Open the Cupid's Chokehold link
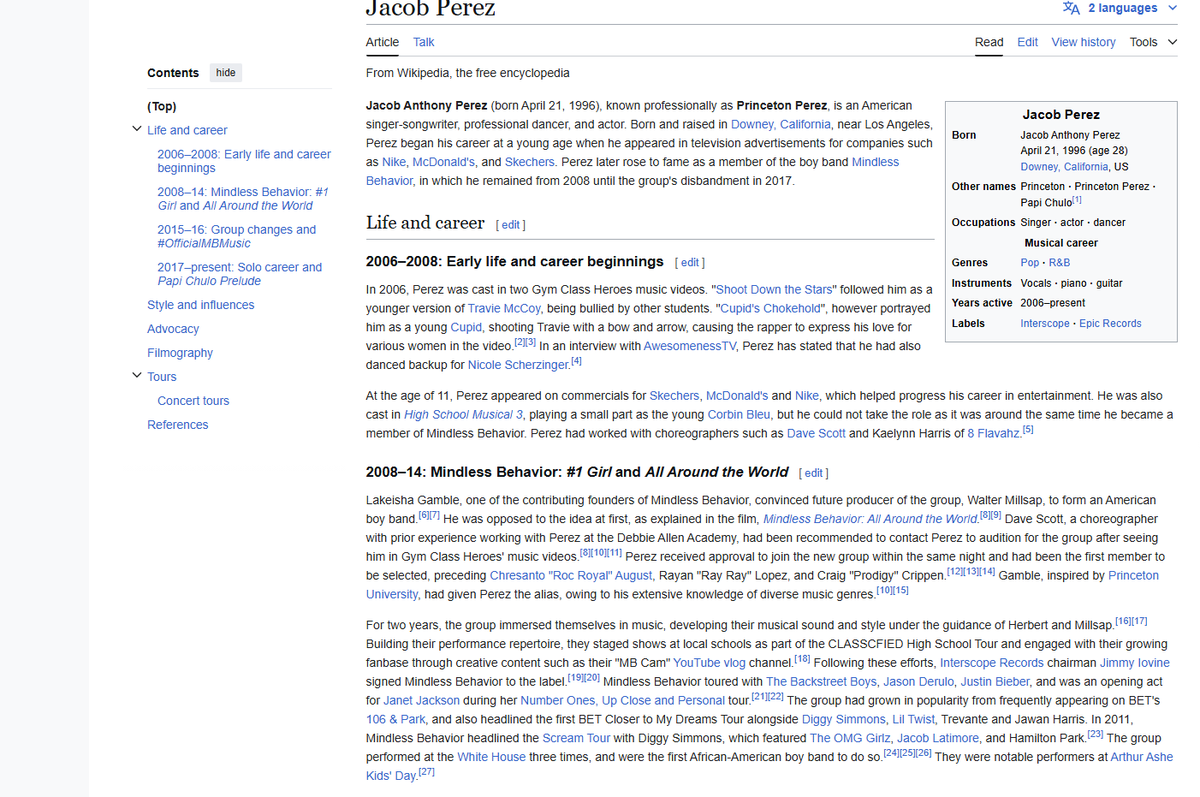 (x=770, y=308)
